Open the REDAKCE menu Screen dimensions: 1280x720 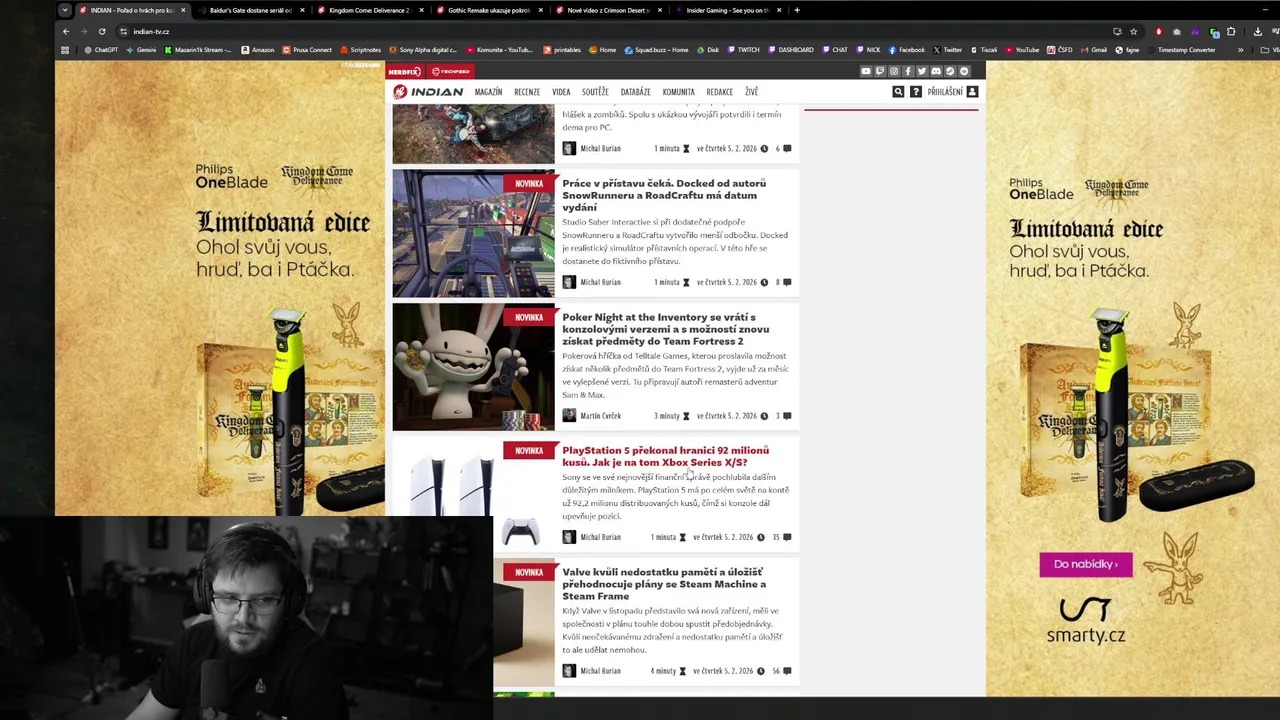coord(719,92)
